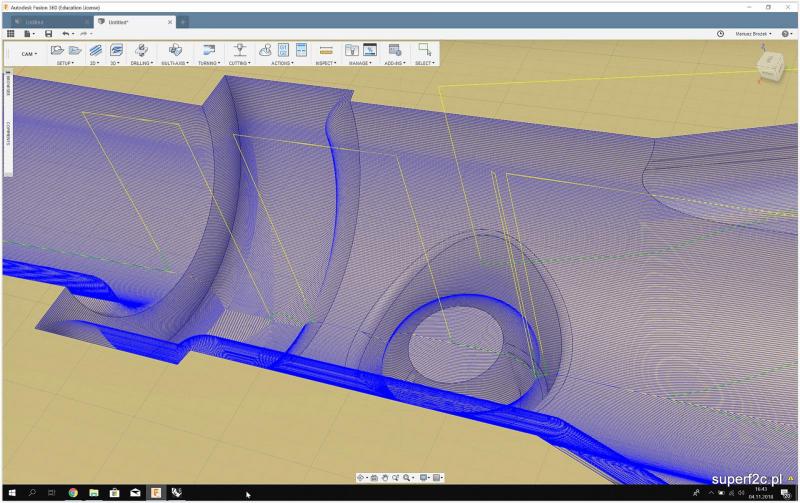Click the Inspect measure icon
Viewport: 800px width, 503px height.
click(325, 49)
